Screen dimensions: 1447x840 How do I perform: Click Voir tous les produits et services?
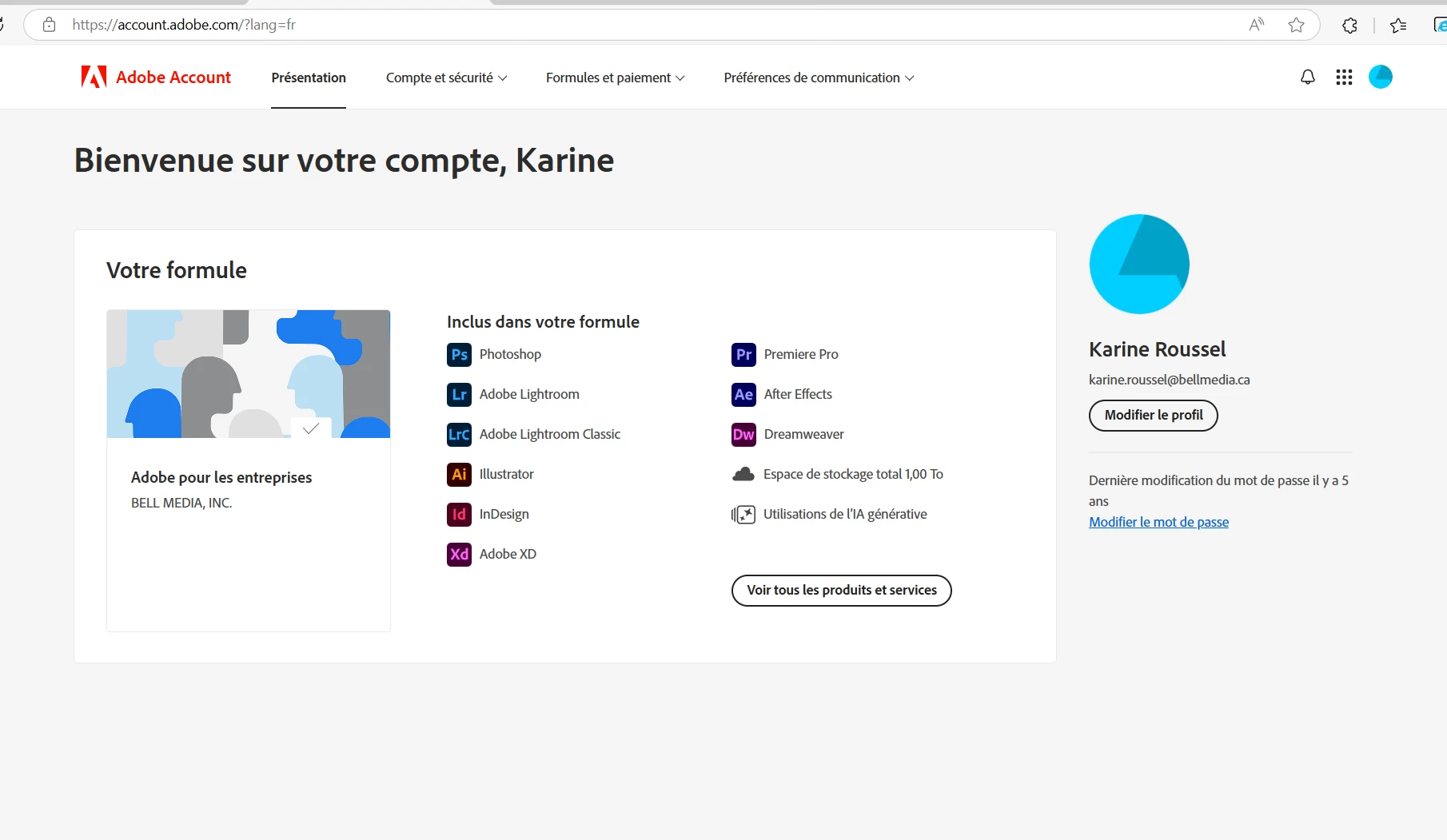(841, 591)
